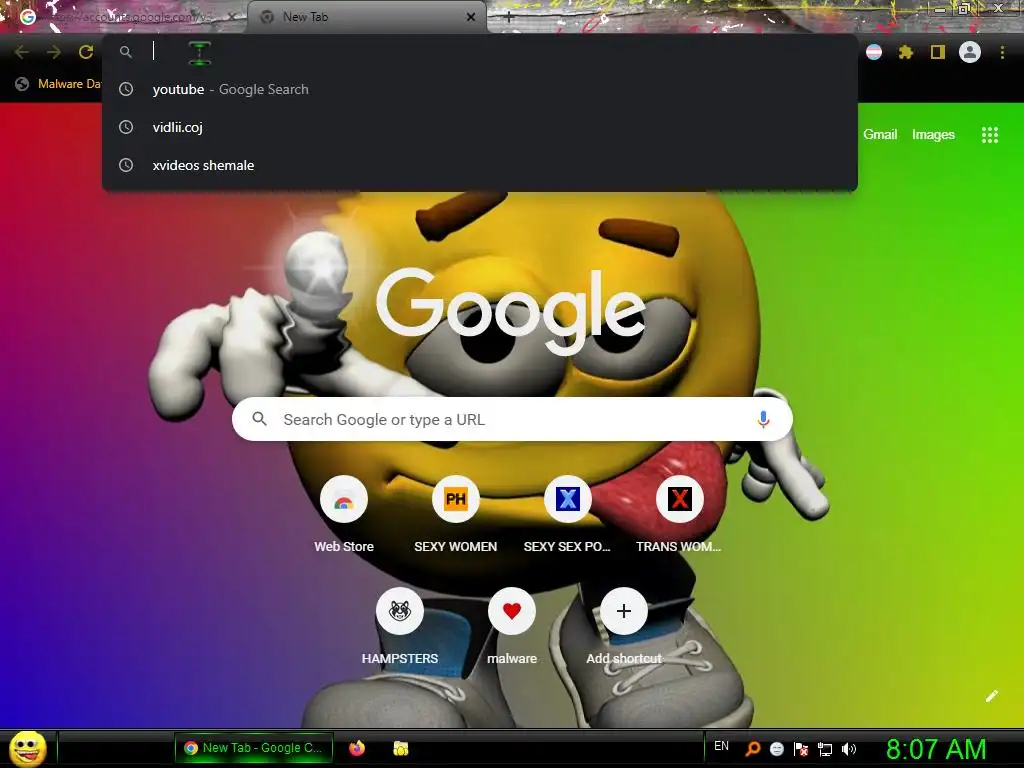Click the forward navigation arrow

[54, 52]
